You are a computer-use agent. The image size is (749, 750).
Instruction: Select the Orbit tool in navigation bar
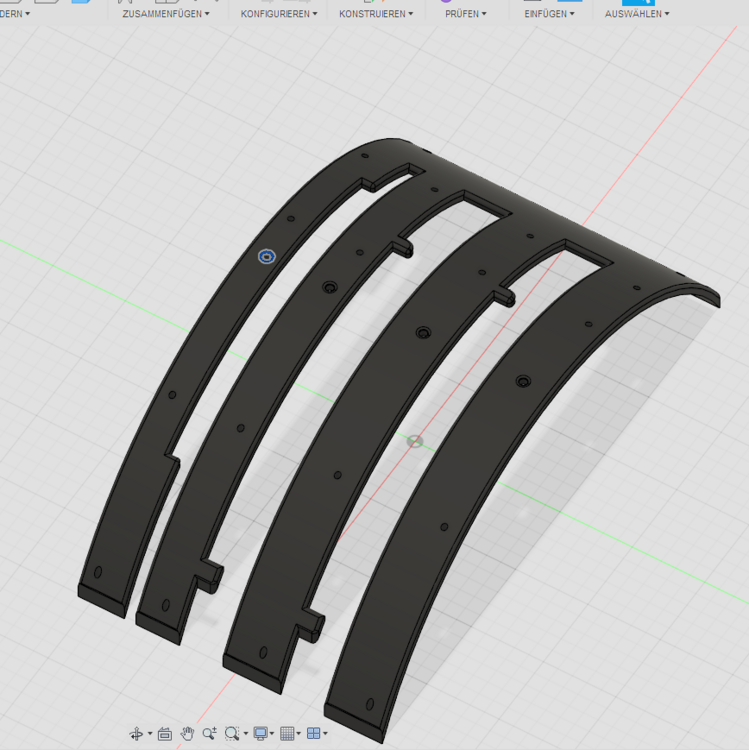point(136,734)
